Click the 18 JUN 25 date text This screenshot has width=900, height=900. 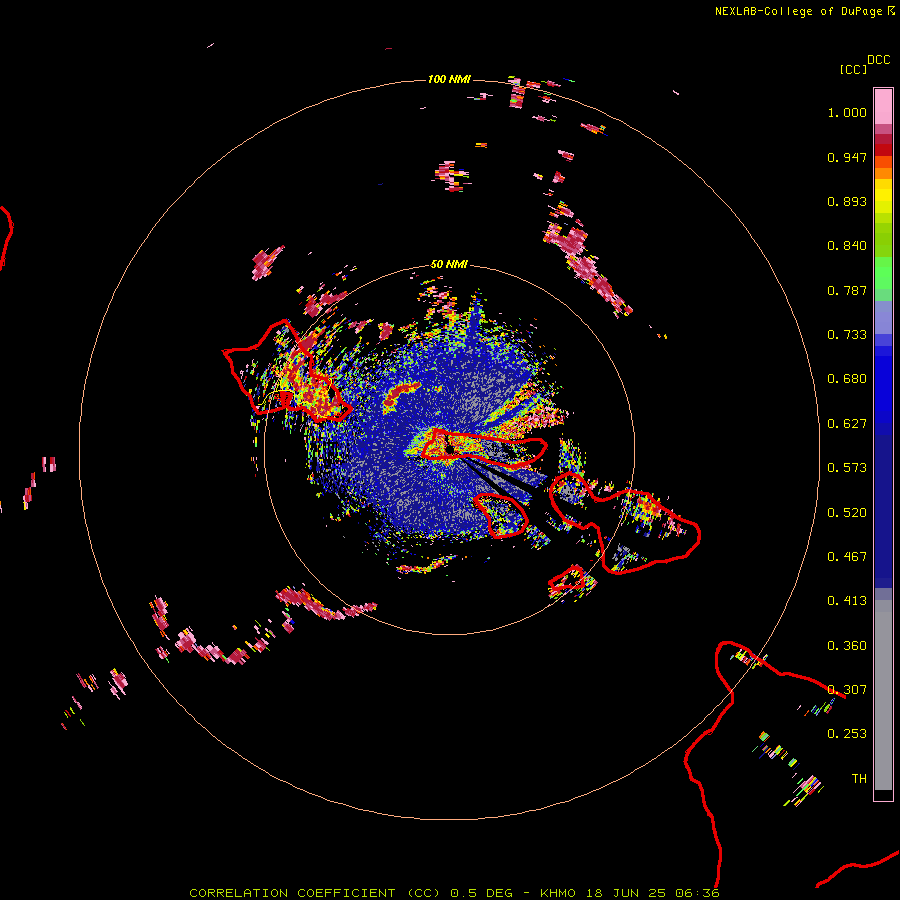pos(627,893)
